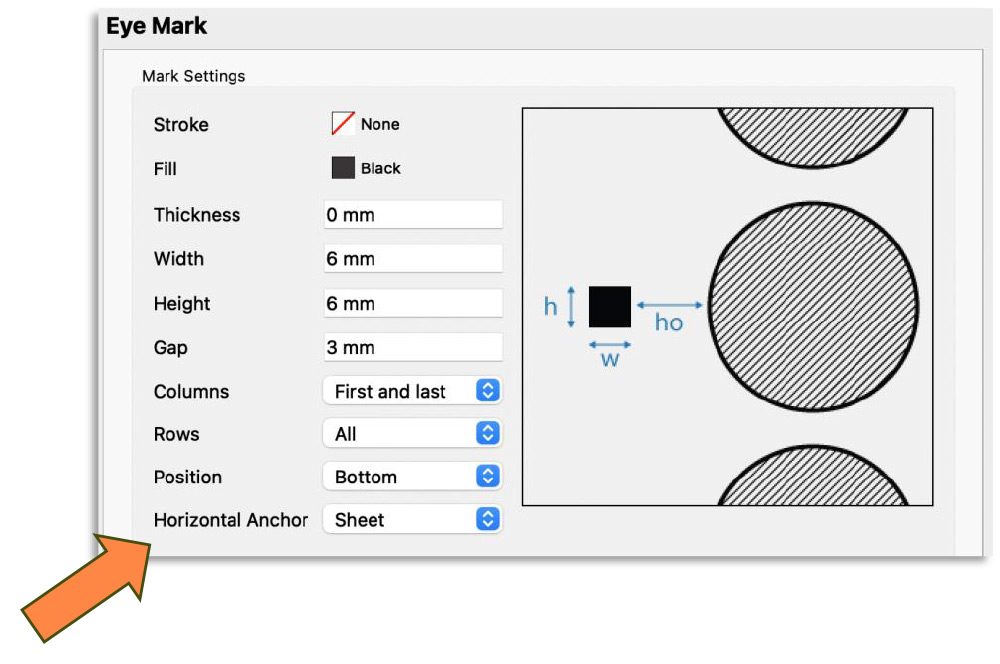Click the black eye mark square in preview
Screen dimensions: 1000x664
click(x=610, y=306)
